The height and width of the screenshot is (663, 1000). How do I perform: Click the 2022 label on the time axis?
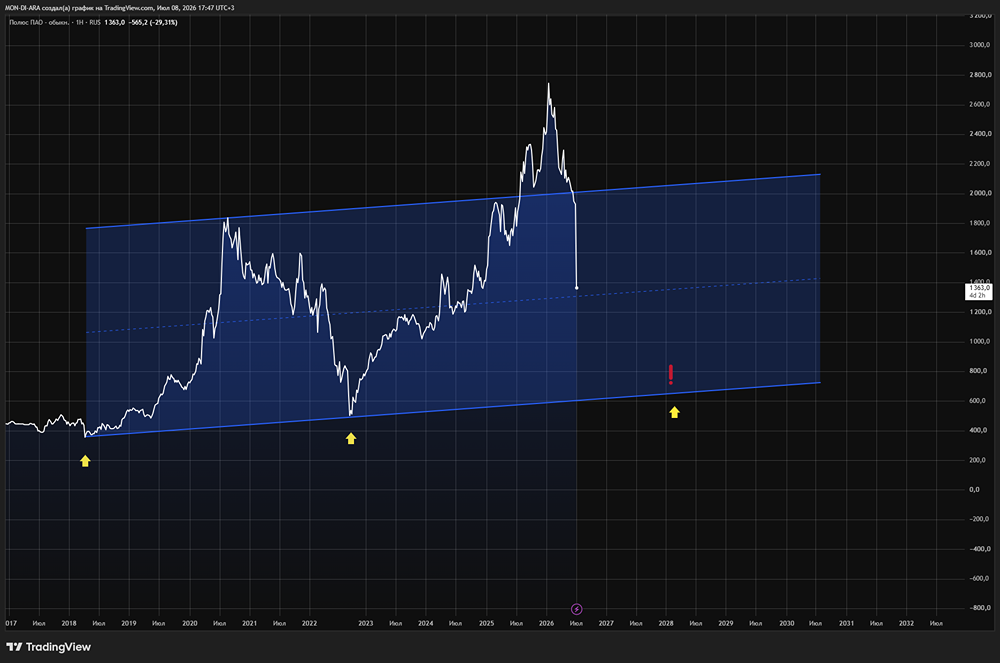309,623
